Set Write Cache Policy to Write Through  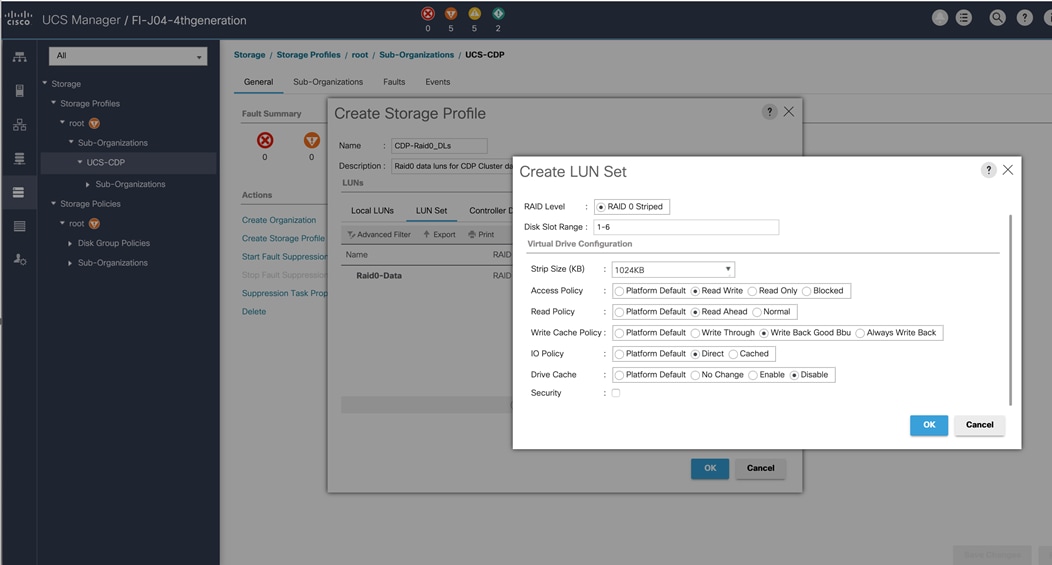pyautogui.click(x=695, y=333)
